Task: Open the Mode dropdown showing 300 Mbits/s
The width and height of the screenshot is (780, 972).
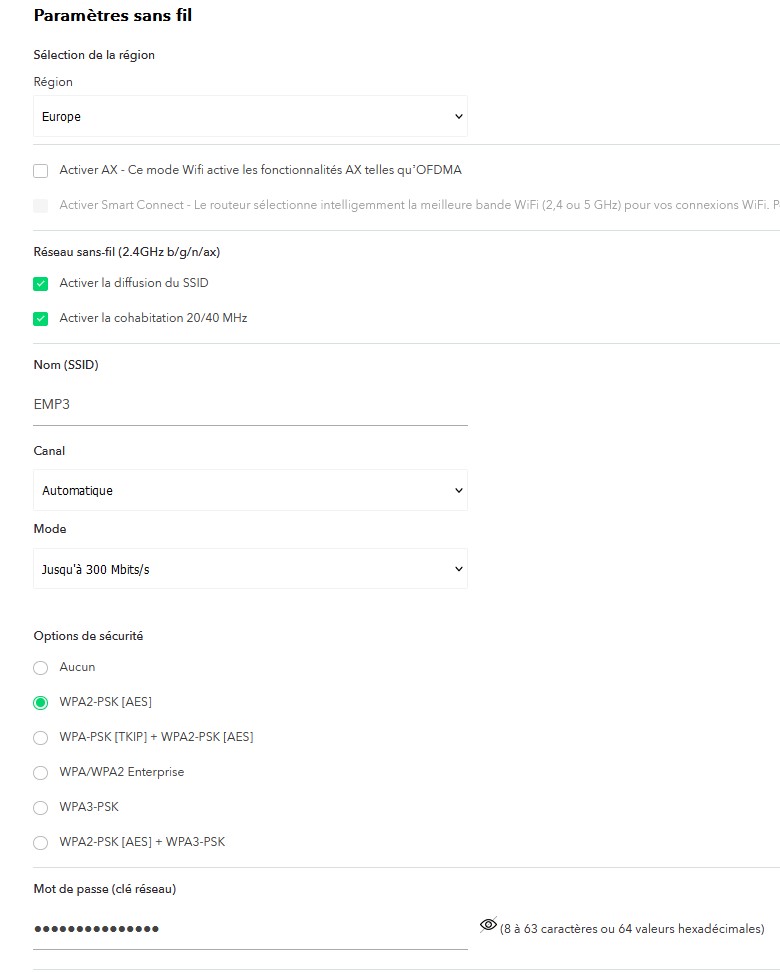Action: coord(250,569)
